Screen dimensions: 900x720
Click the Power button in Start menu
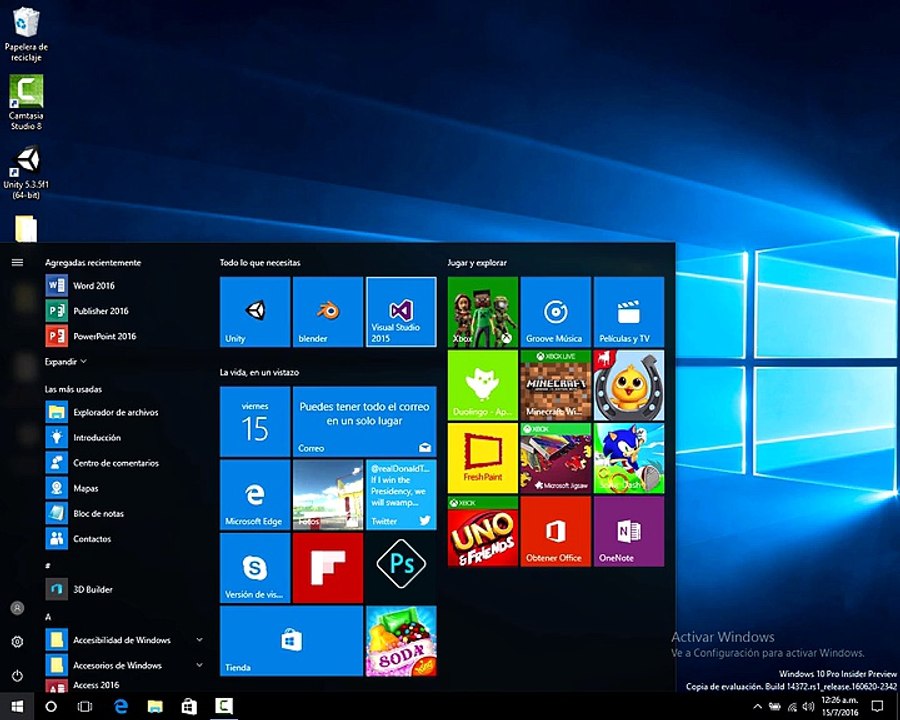coord(17,676)
